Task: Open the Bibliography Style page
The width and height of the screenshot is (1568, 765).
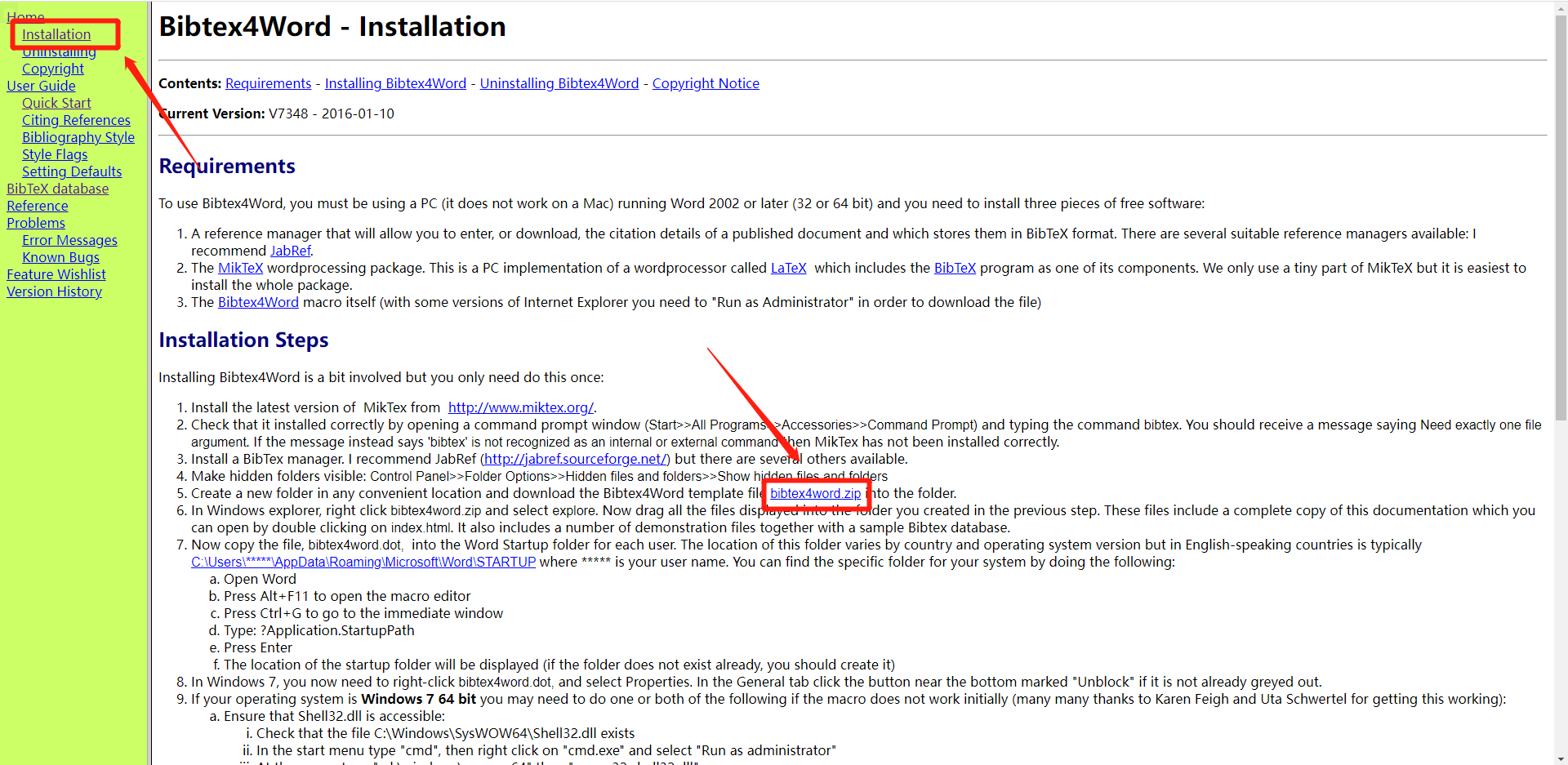Action: [78, 137]
